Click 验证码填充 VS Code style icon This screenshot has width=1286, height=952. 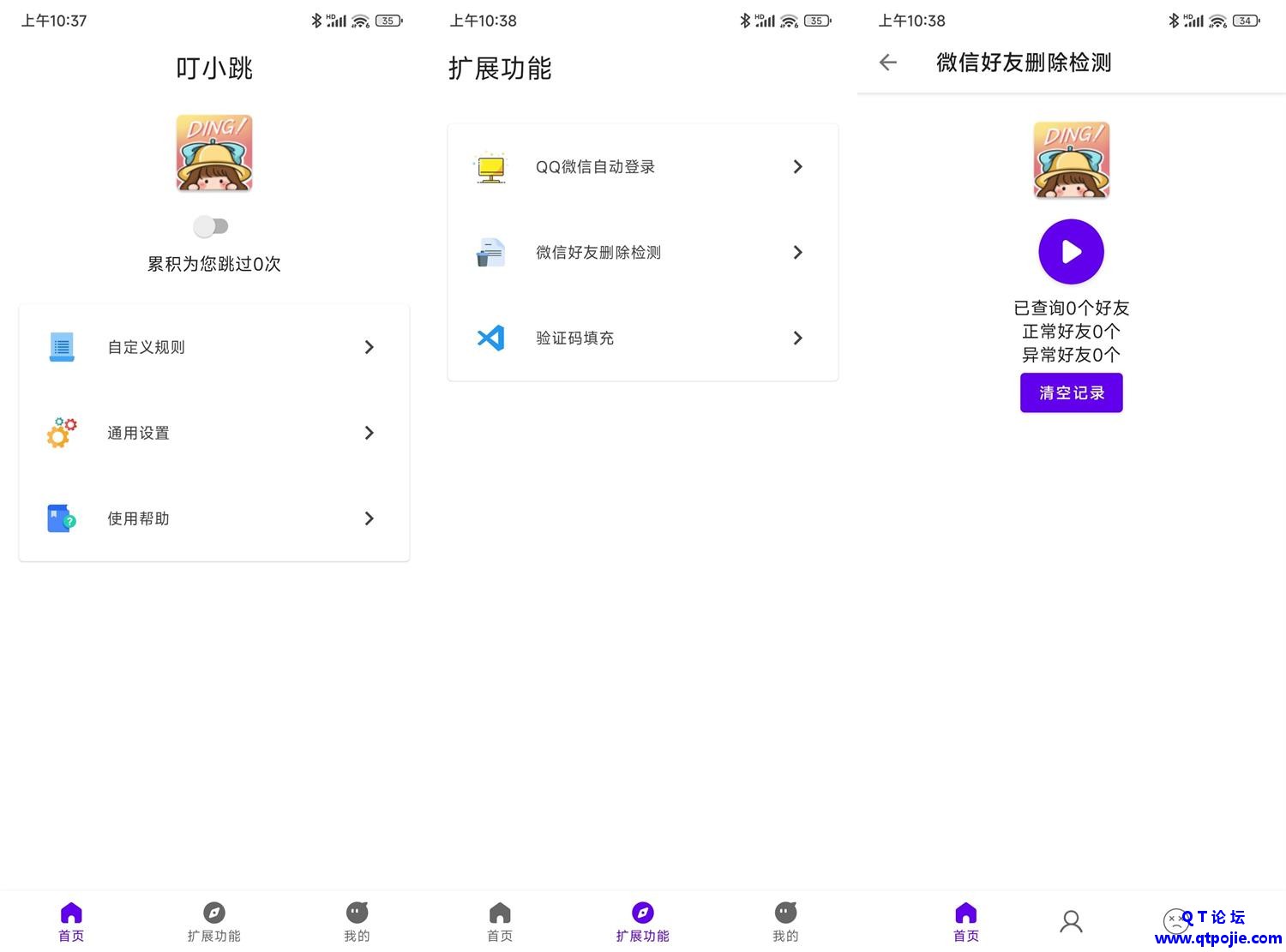point(490,338)
